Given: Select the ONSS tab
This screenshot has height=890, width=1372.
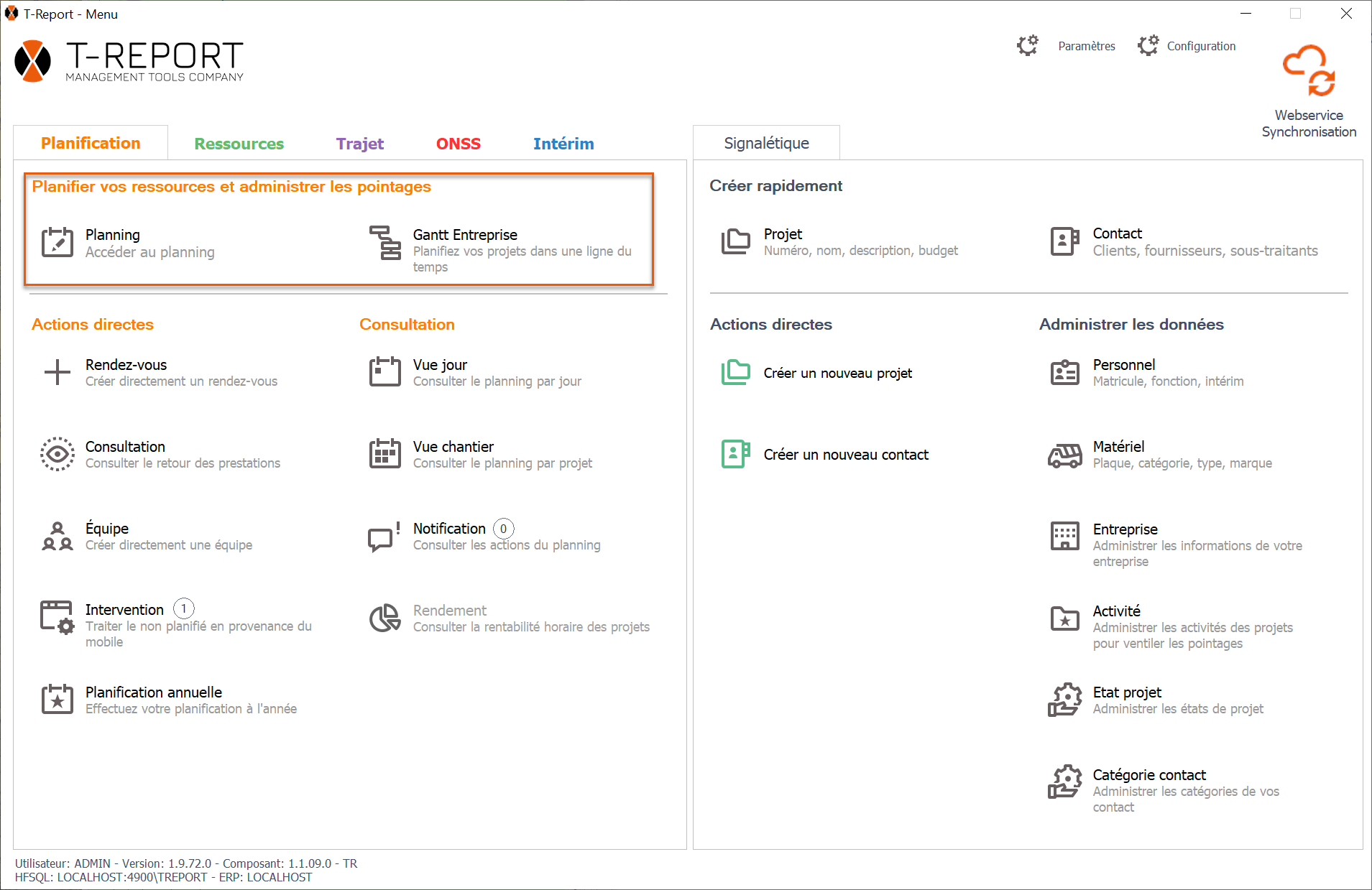Looking at the screenshot, I should [458, 144].
